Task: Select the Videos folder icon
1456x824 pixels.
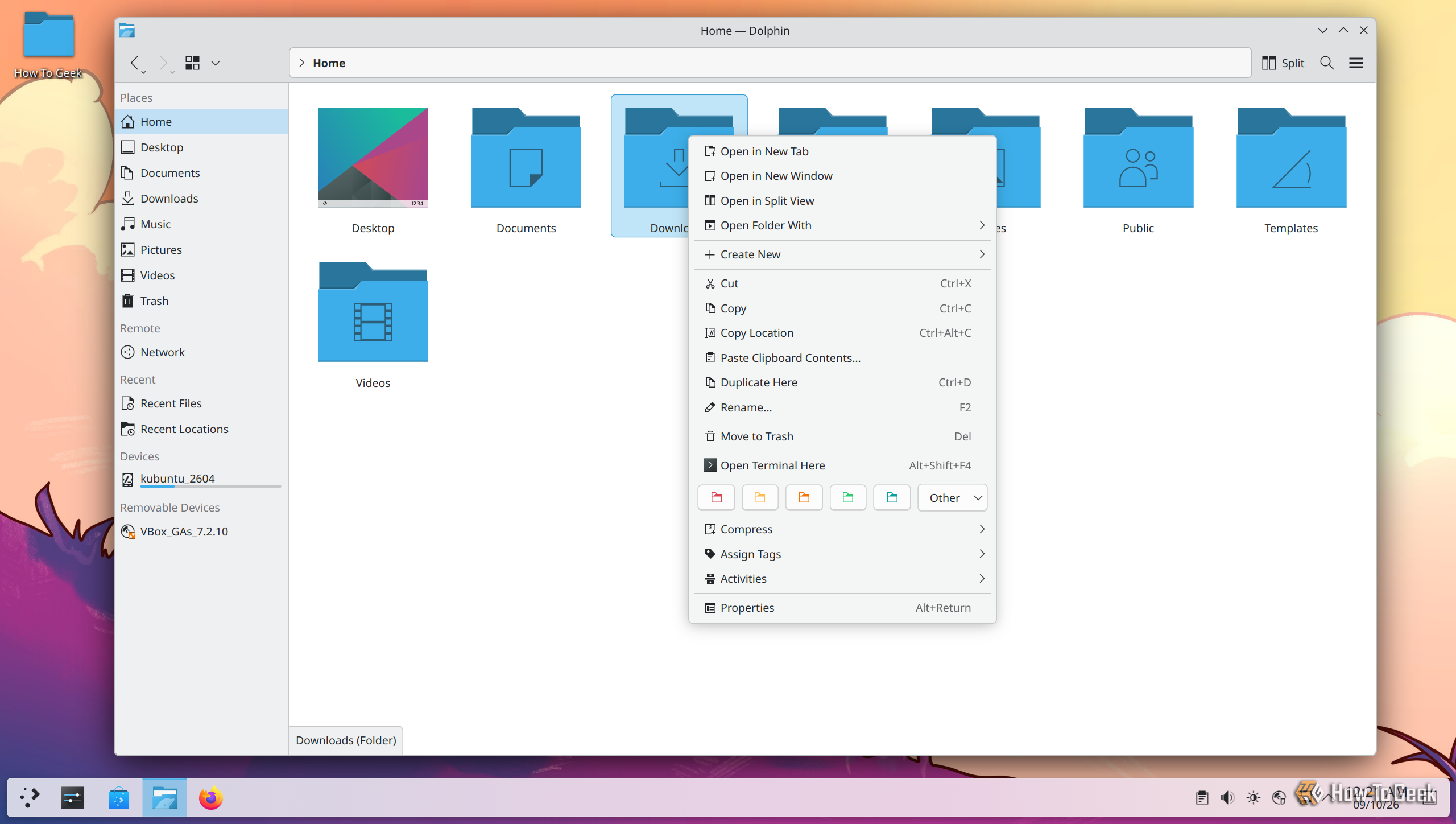Action: [373, 313]
